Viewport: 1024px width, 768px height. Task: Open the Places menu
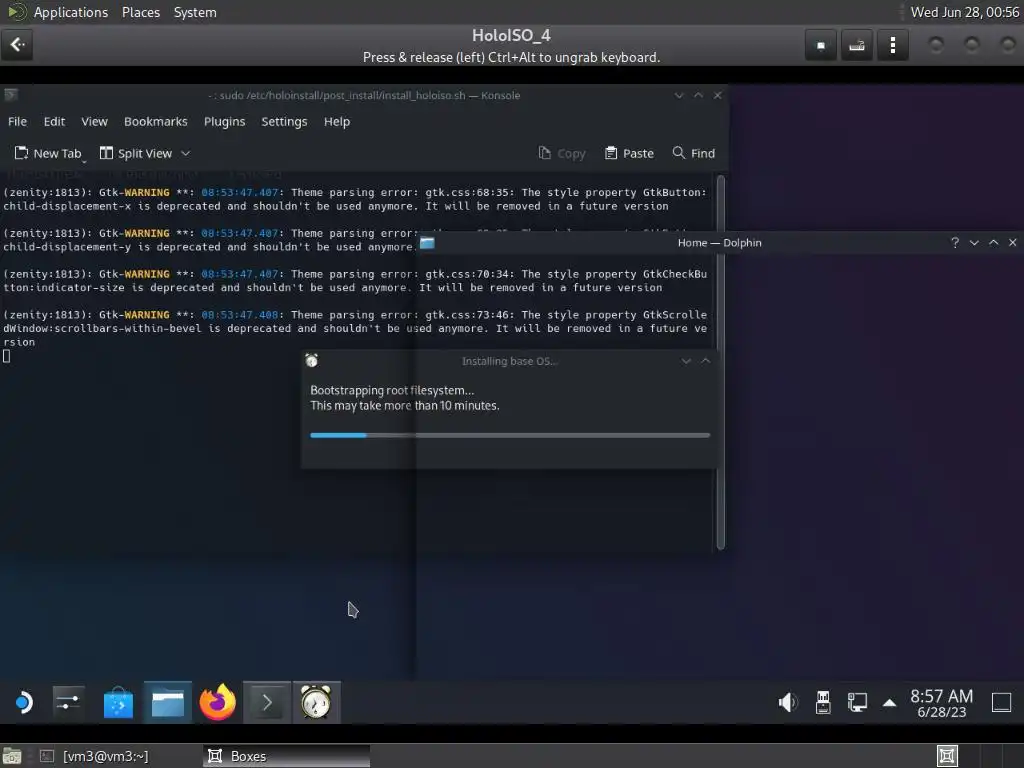(140, 12)
